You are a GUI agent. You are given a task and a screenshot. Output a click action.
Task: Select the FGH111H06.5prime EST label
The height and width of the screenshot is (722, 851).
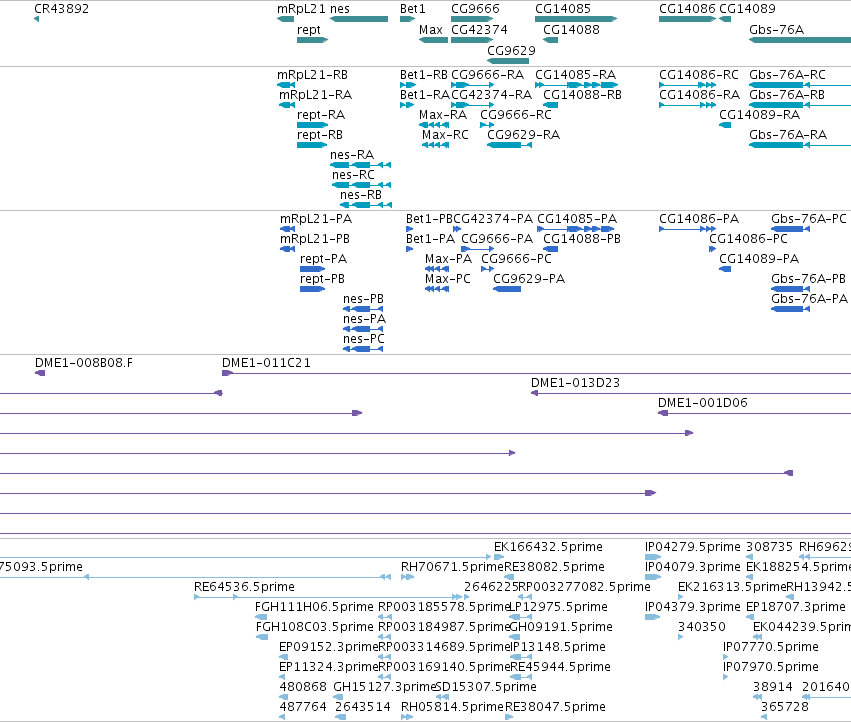[x=314, y=607]
